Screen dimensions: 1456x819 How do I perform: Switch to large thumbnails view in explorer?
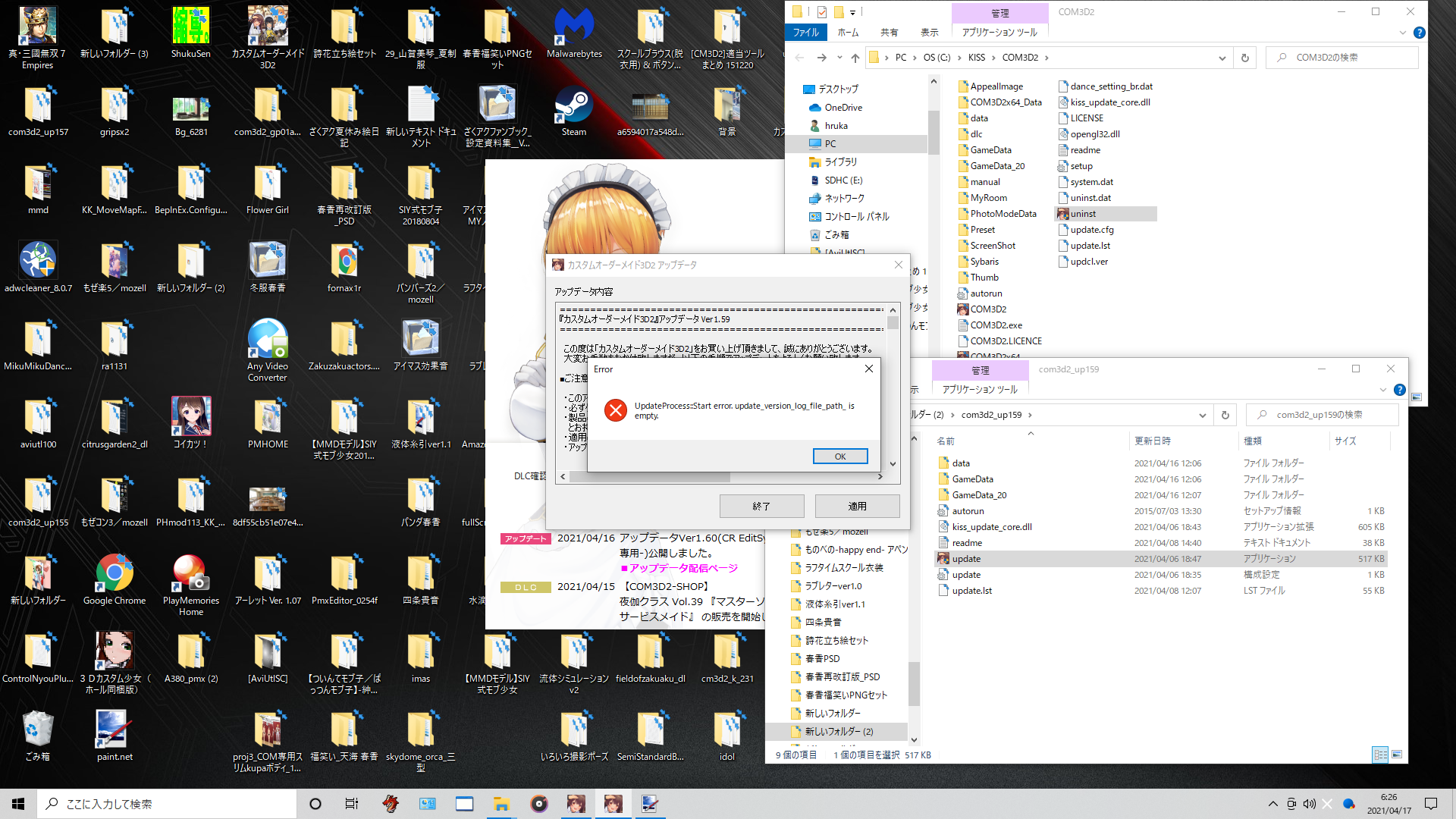1397,755
